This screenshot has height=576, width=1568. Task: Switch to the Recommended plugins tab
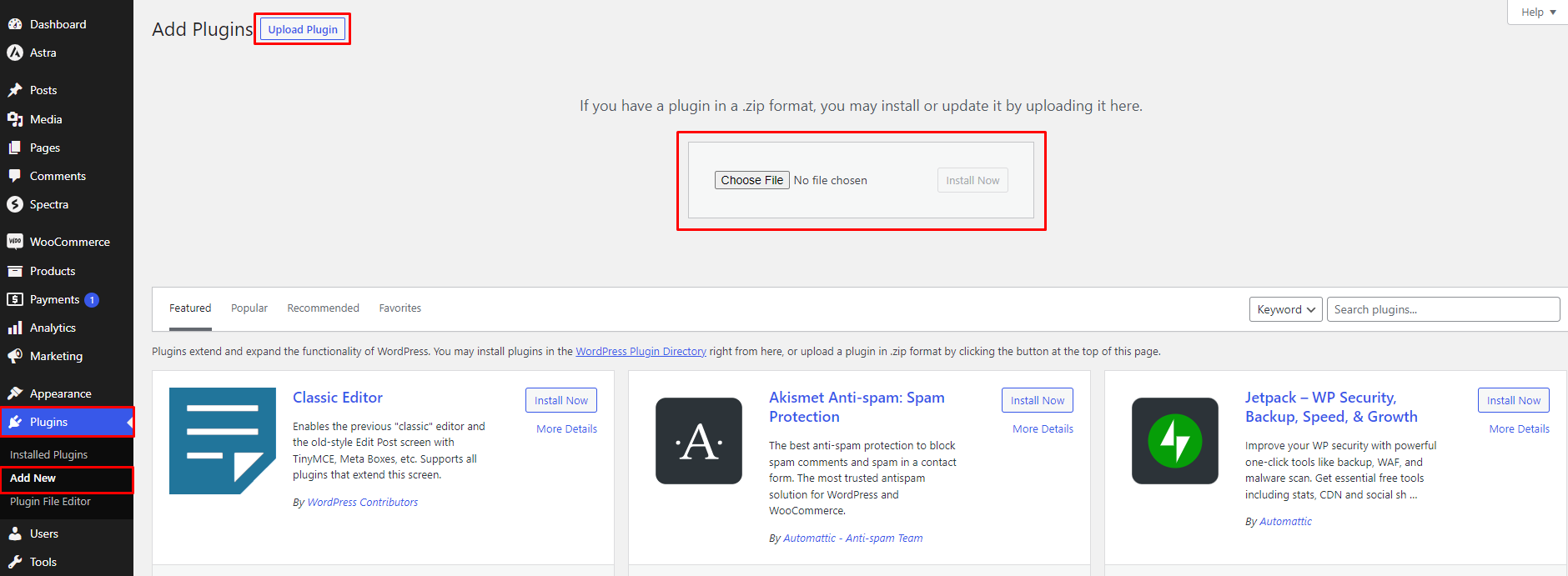click(323, 308)
